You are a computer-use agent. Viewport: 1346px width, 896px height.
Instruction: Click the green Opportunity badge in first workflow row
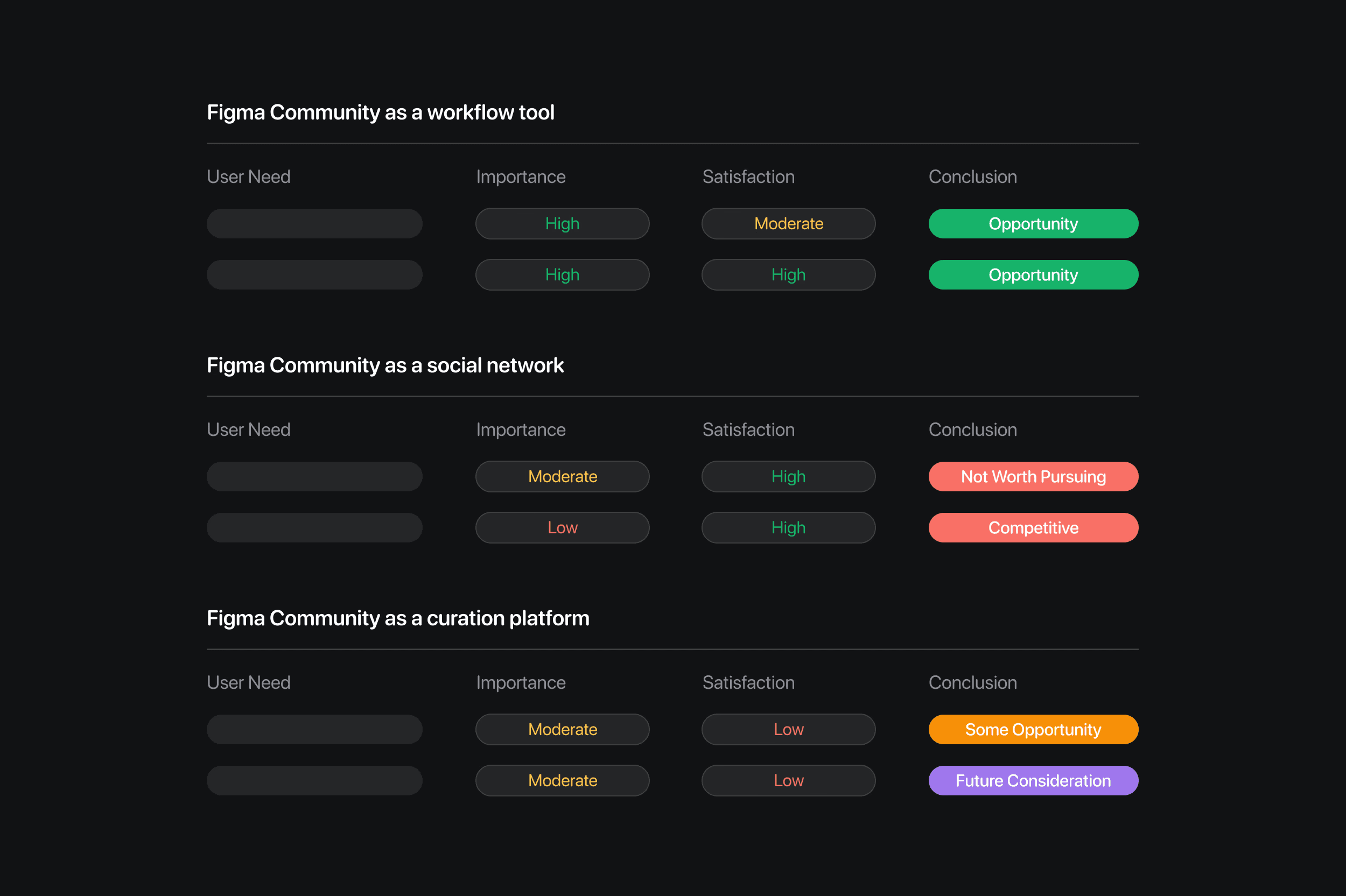(x=1033, y=223)
